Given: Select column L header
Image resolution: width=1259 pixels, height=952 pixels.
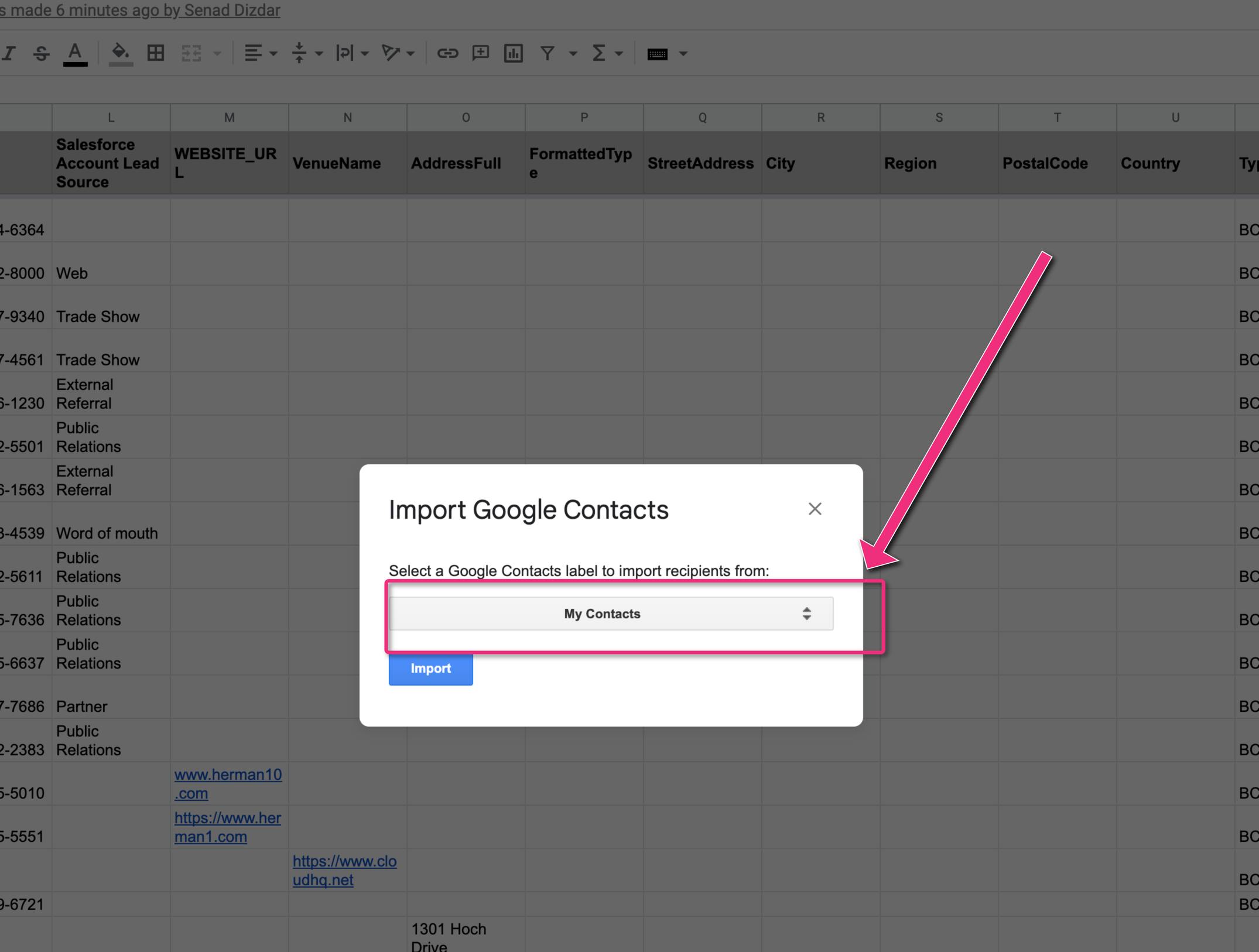Looking at the screenshot, I should tap(111, 118).
